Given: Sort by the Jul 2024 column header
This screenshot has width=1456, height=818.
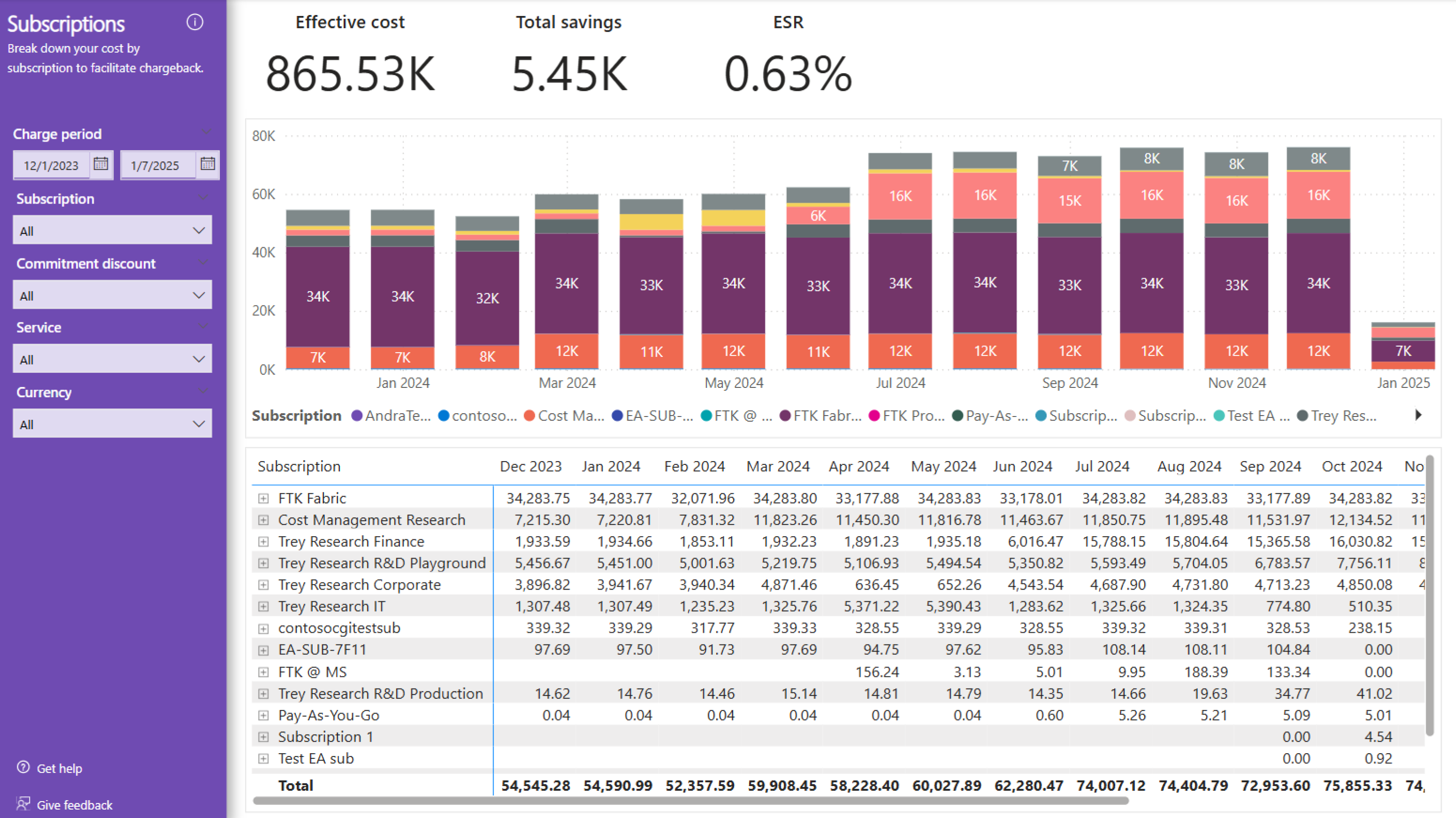Looking at the screenshot, I should tap(1102, 466).
